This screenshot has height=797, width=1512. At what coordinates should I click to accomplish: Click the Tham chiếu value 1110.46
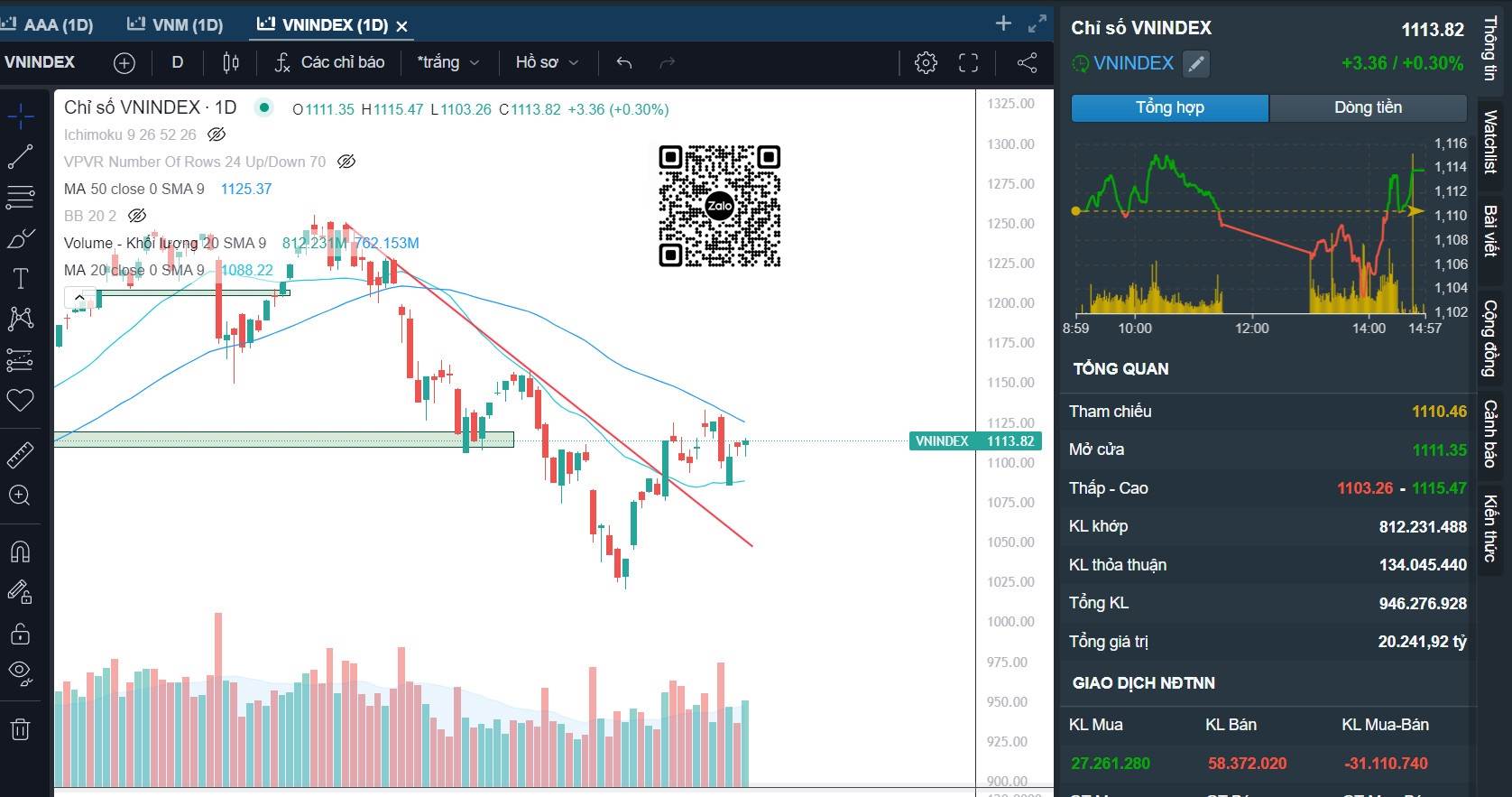pos(1439,412)
